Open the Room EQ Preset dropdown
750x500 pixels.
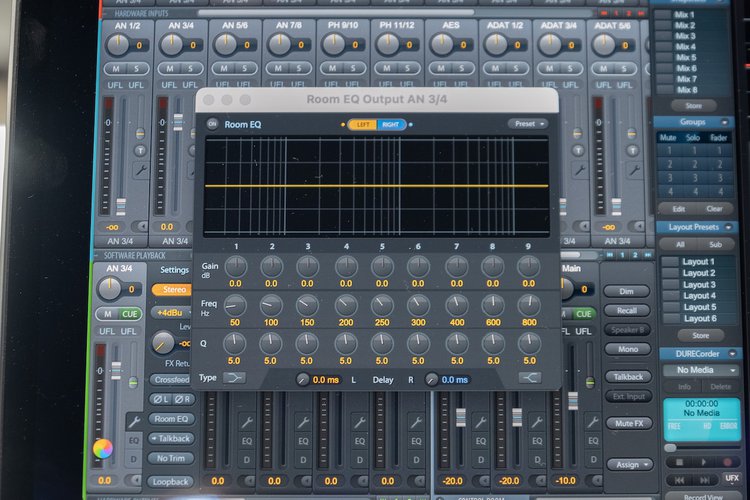[x=527, y=124]
